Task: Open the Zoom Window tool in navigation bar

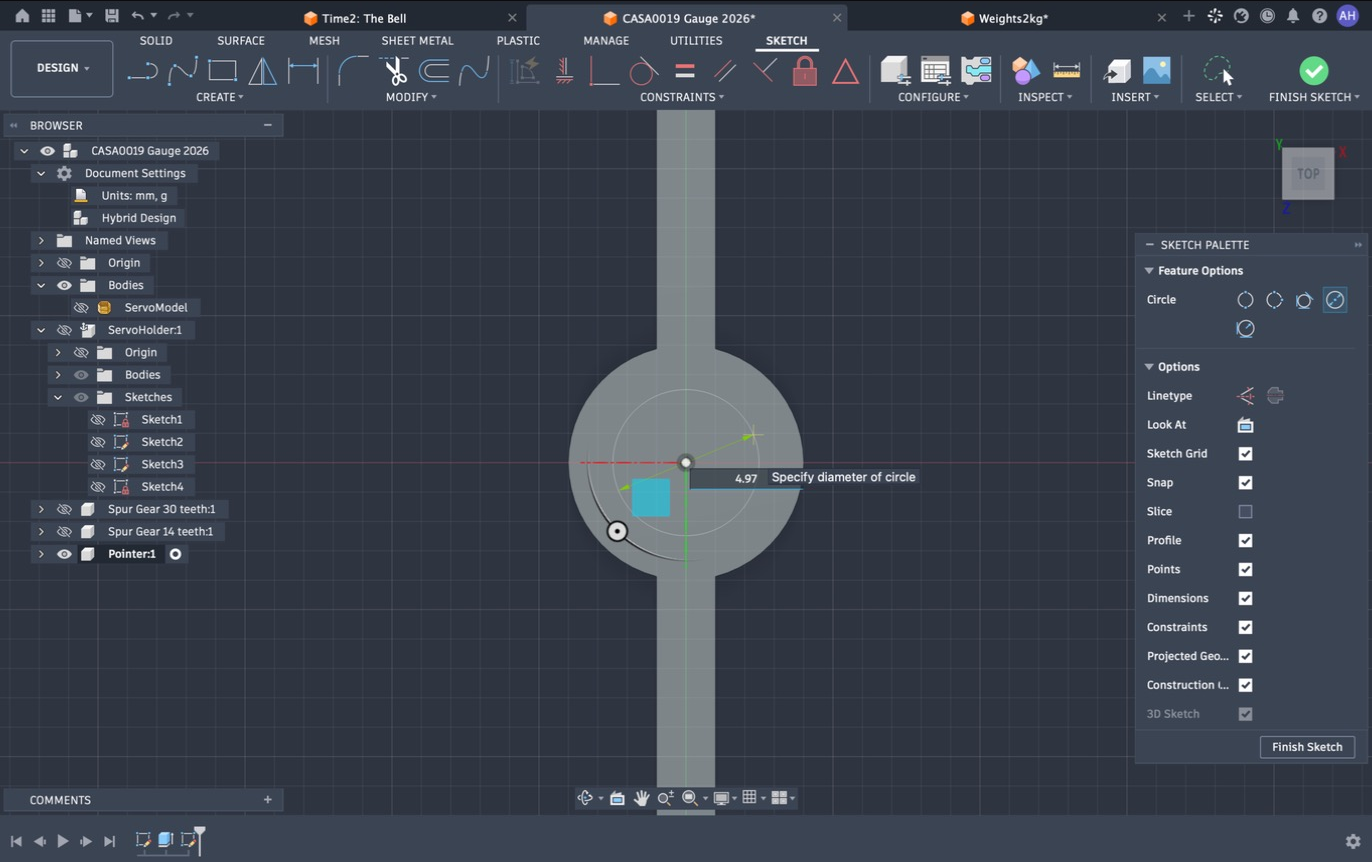Action: (689, 798)
